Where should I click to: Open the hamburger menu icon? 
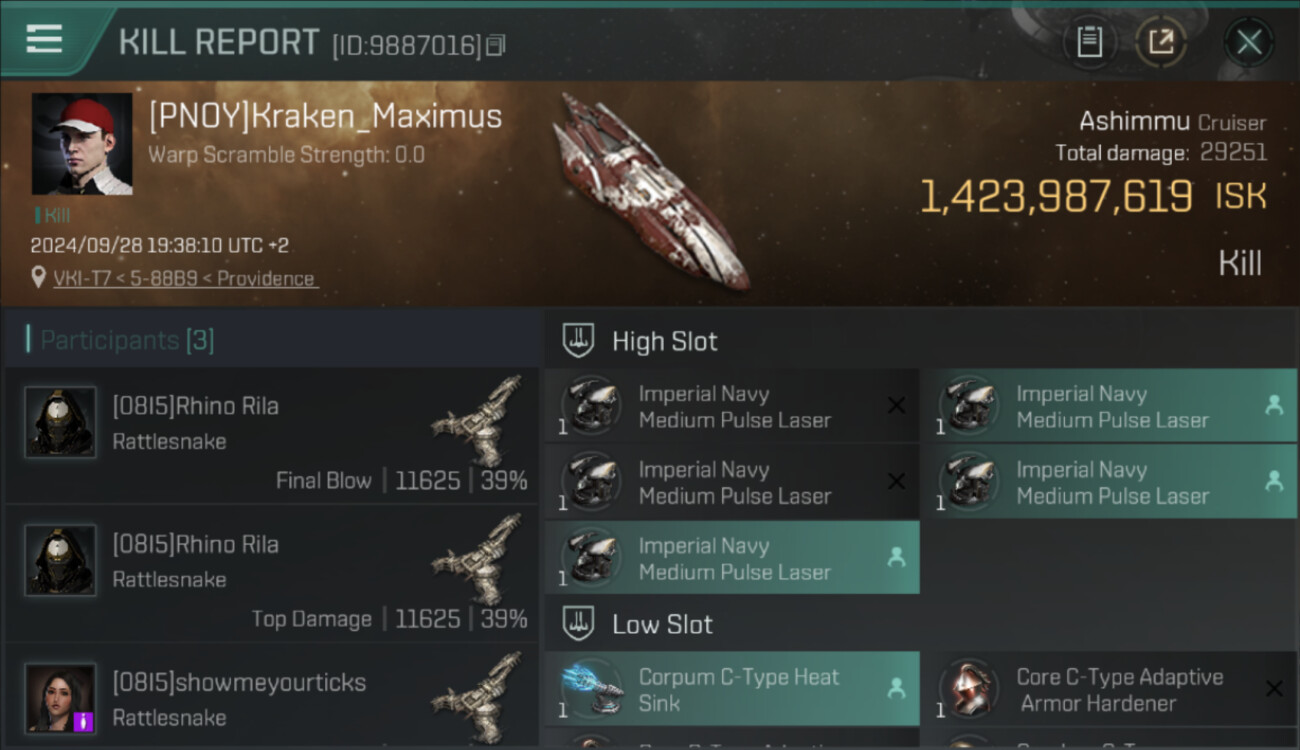(x=44, y=39)
